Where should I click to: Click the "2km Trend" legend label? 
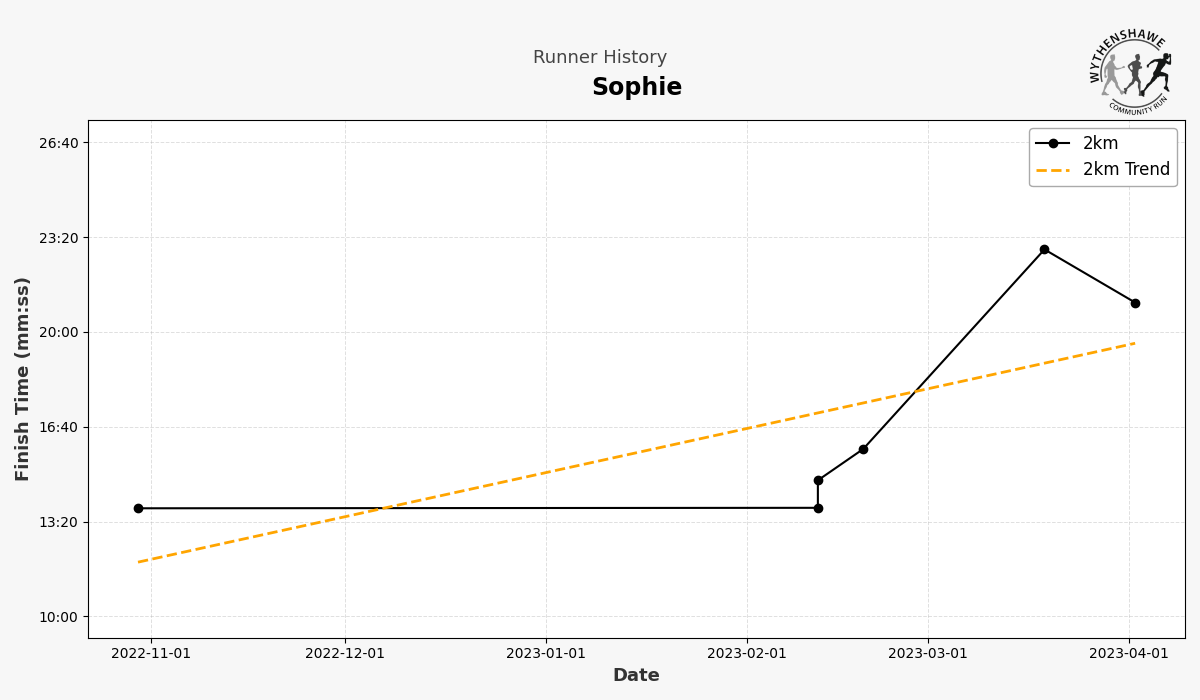click(x=1126, y=170)
